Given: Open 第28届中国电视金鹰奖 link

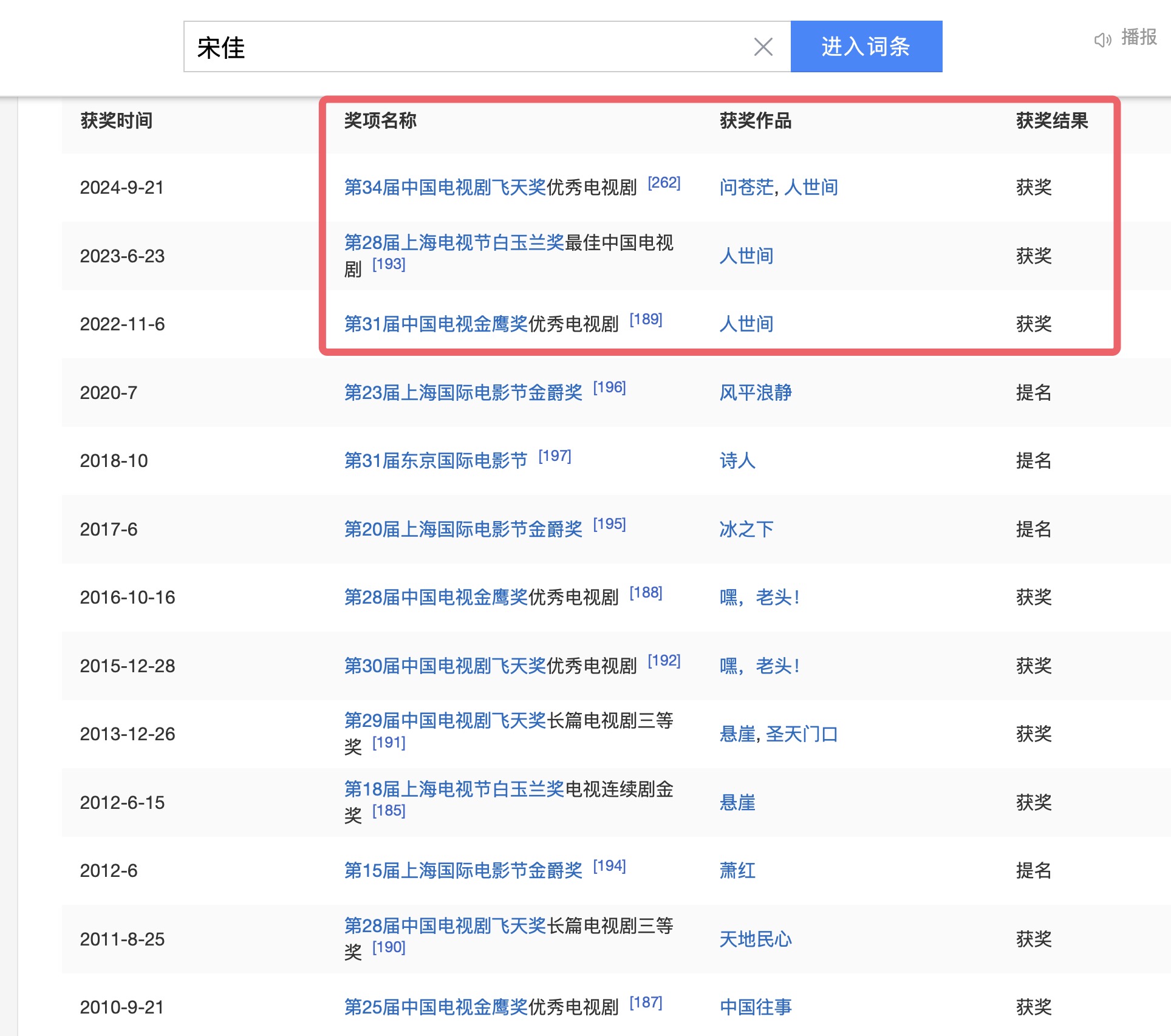Looking at the screenshot, I should click(x=436, y=598).
